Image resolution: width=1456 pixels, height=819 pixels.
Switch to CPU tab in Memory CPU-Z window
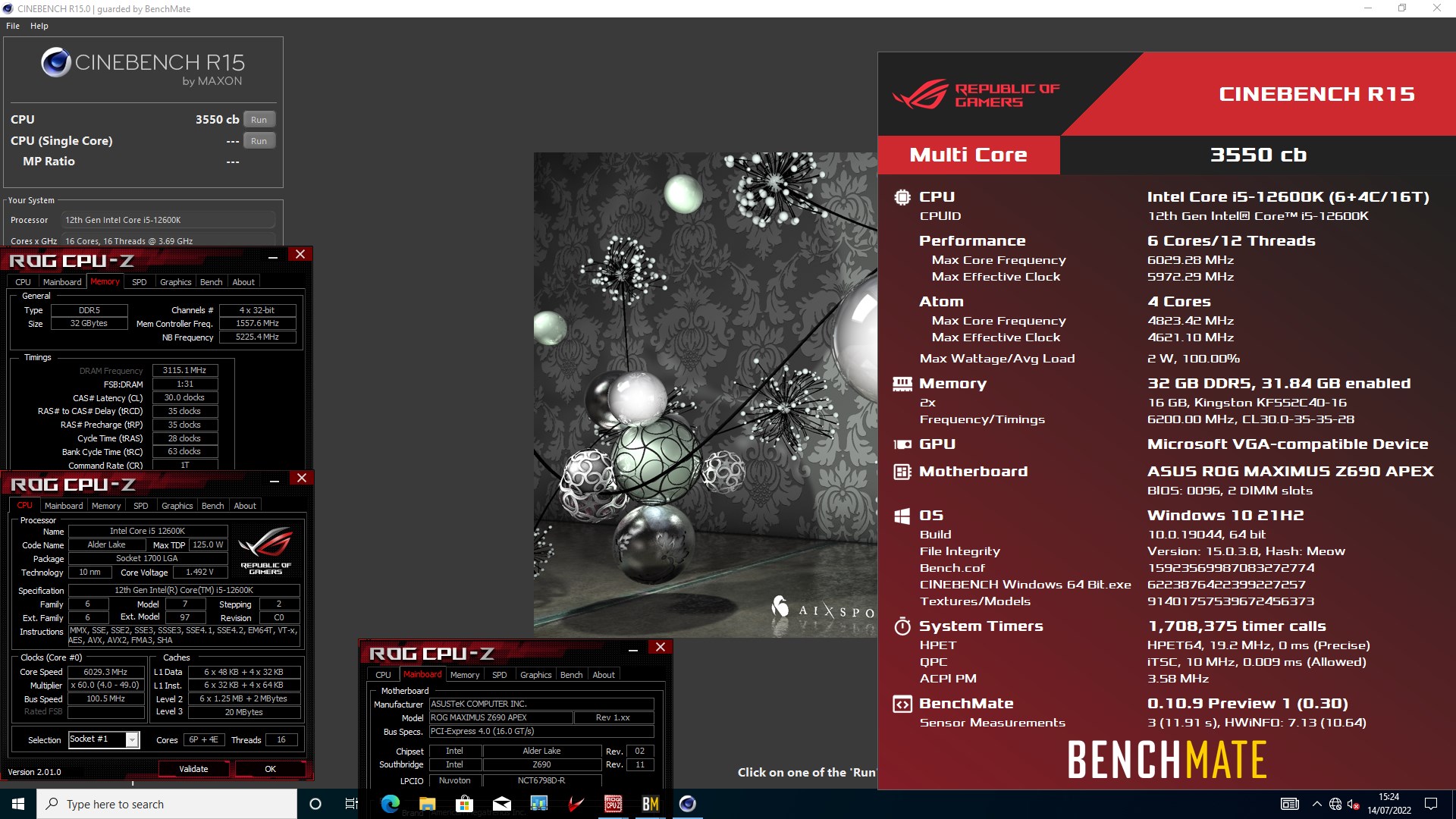[x=24, y=282]
